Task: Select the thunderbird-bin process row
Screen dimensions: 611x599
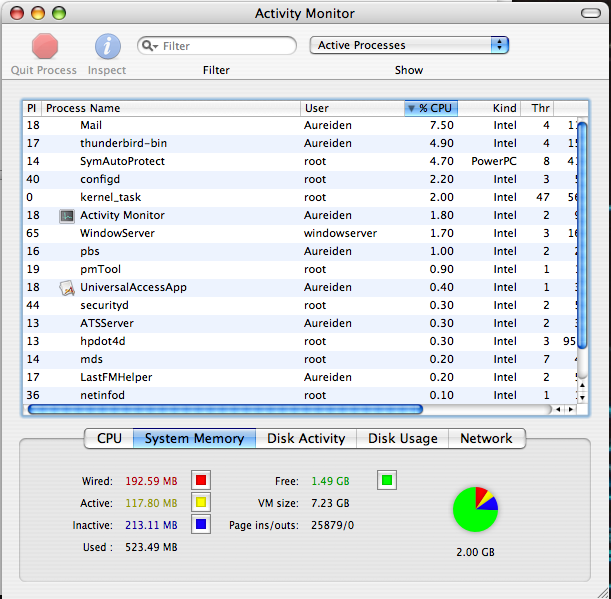Action: (300, 143)
